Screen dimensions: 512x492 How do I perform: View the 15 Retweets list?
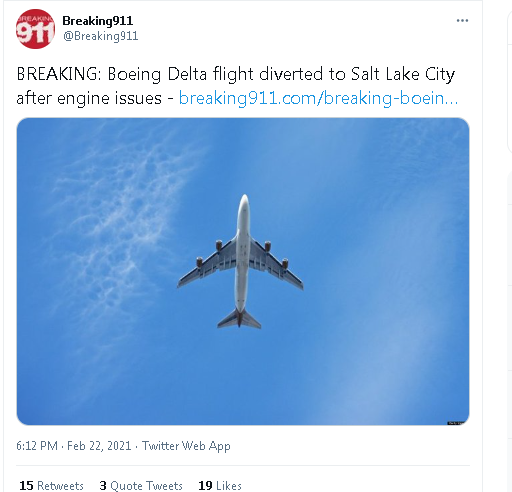tap(51, 485)
